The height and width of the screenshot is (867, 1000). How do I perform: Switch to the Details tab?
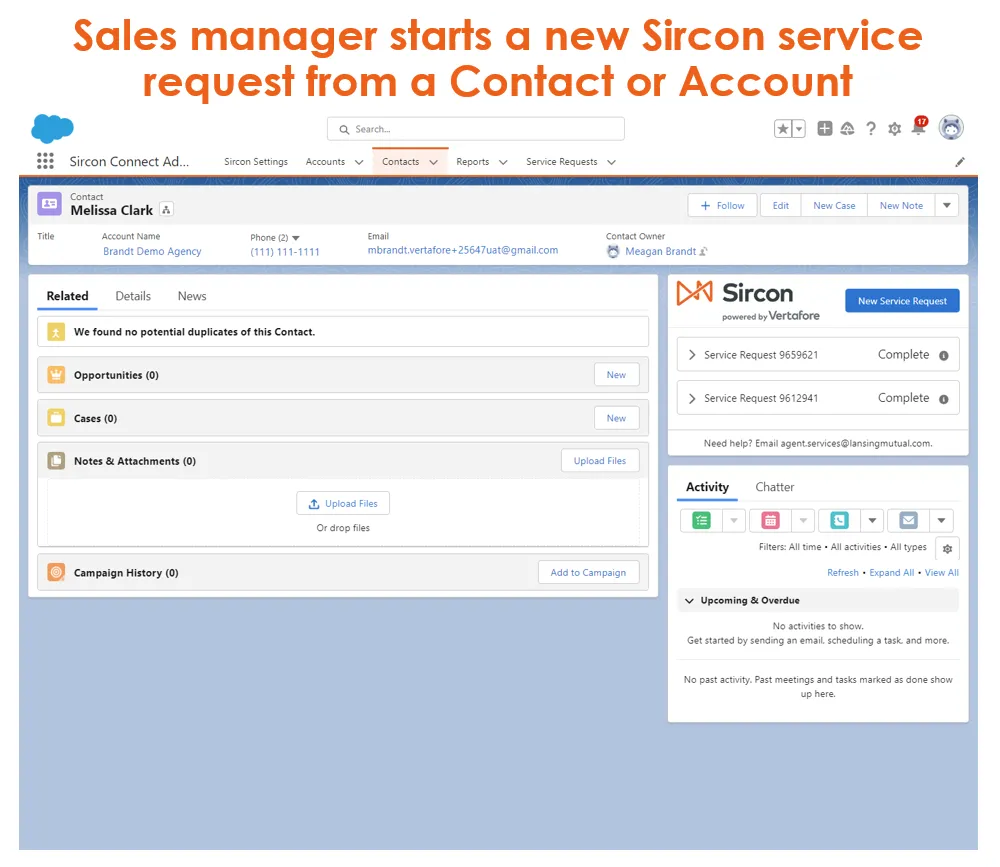(x=133, y=296)
